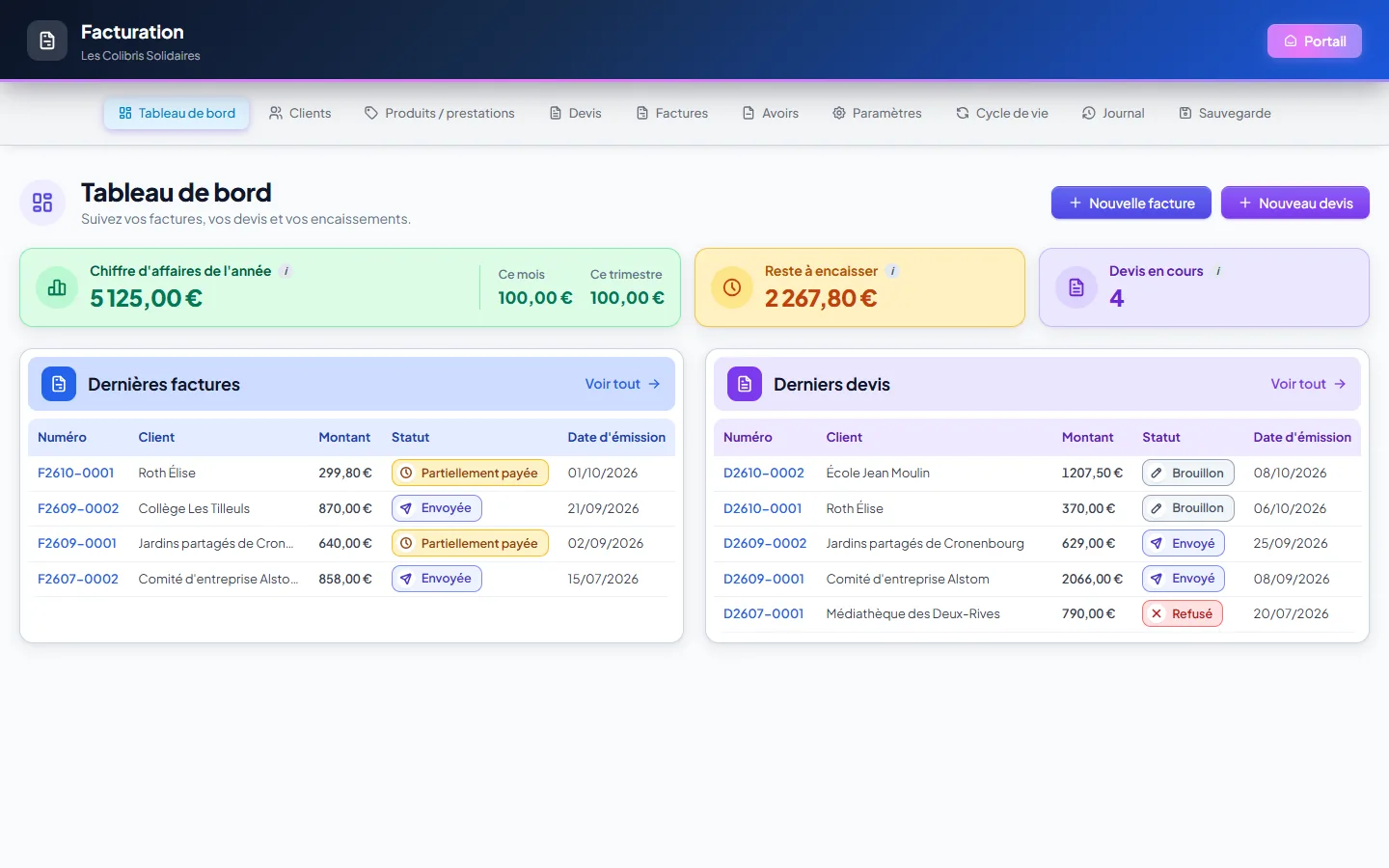Image resolution: width=1389 pixels, height=868 pixels.
Task: Open quote D2610-0002
Action: click(764, 473)
